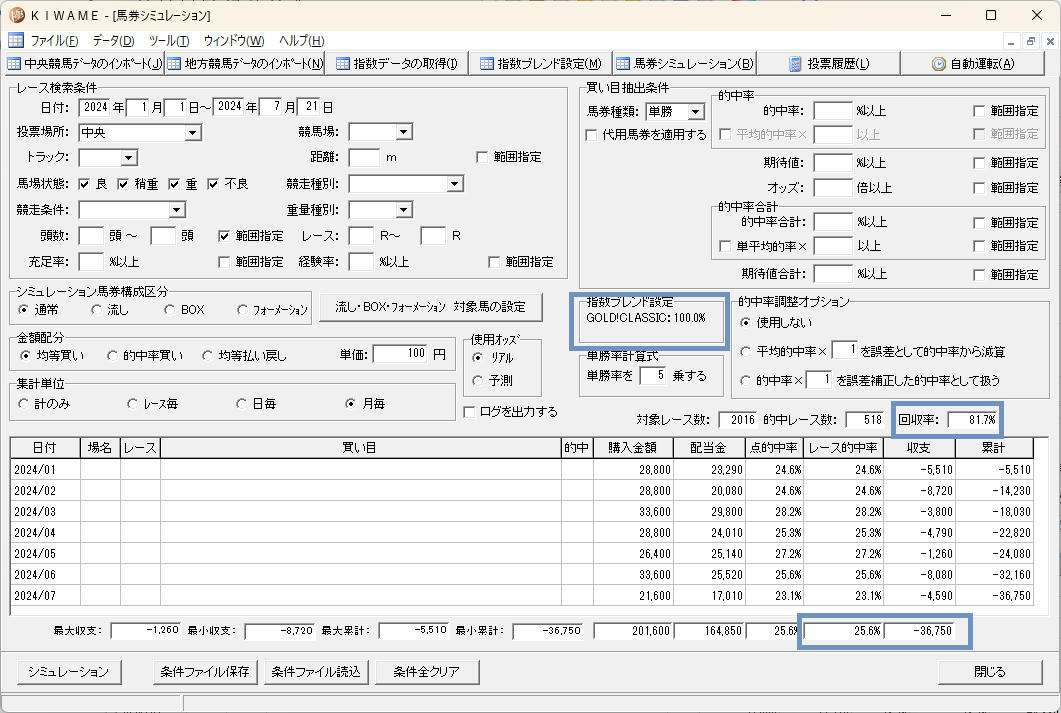Screen dimensions: 1061x713
Task: Open 指数ブレンド設定 toolbar icon
Action: point(487,64)
